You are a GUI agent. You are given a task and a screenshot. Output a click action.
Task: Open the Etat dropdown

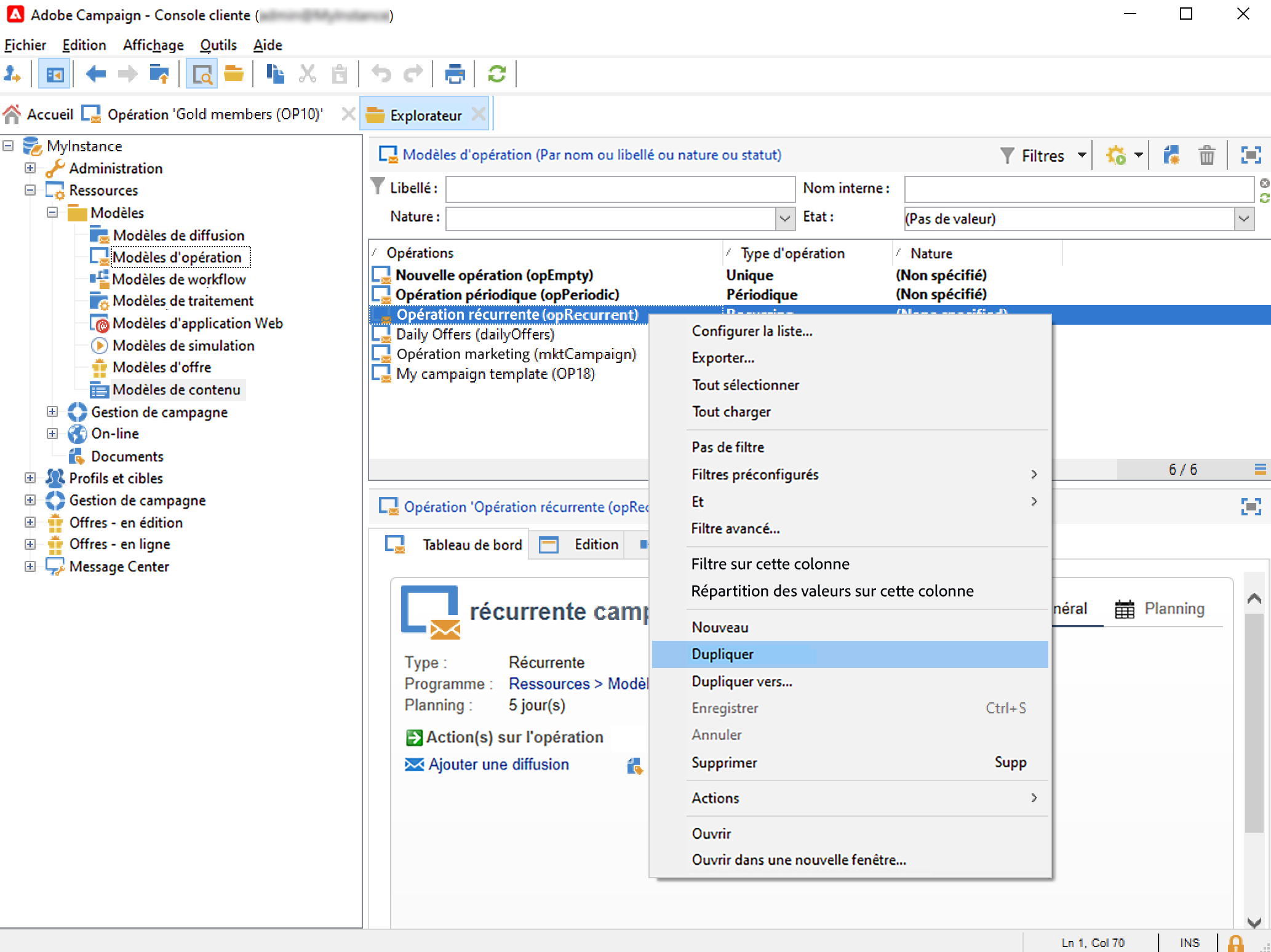(1243, 219)
